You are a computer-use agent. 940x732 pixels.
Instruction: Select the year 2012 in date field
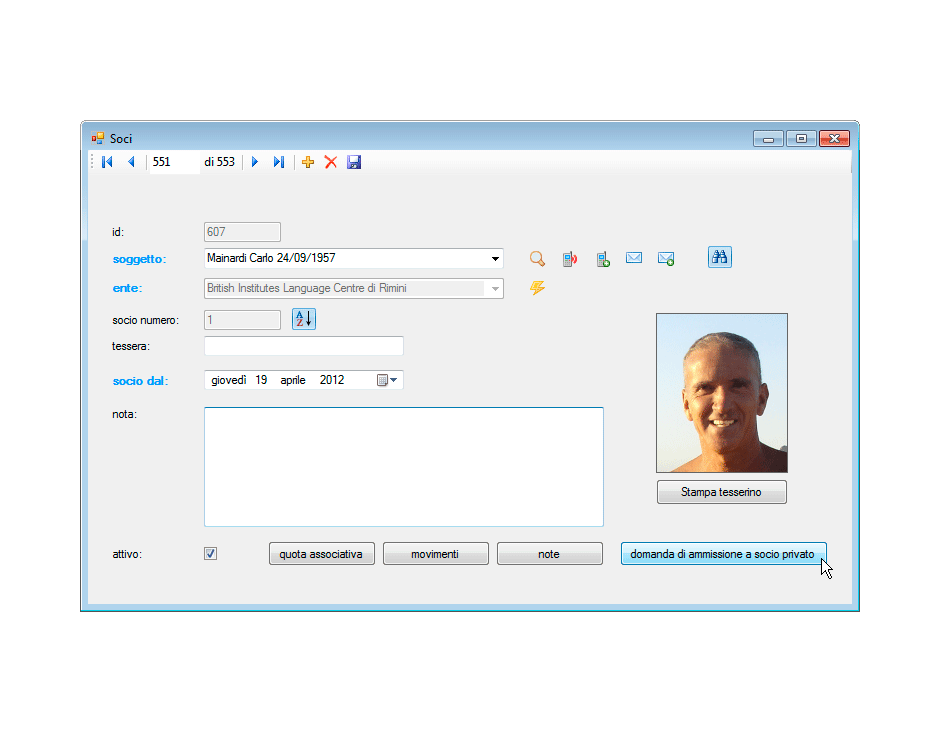tap(332, 380)
